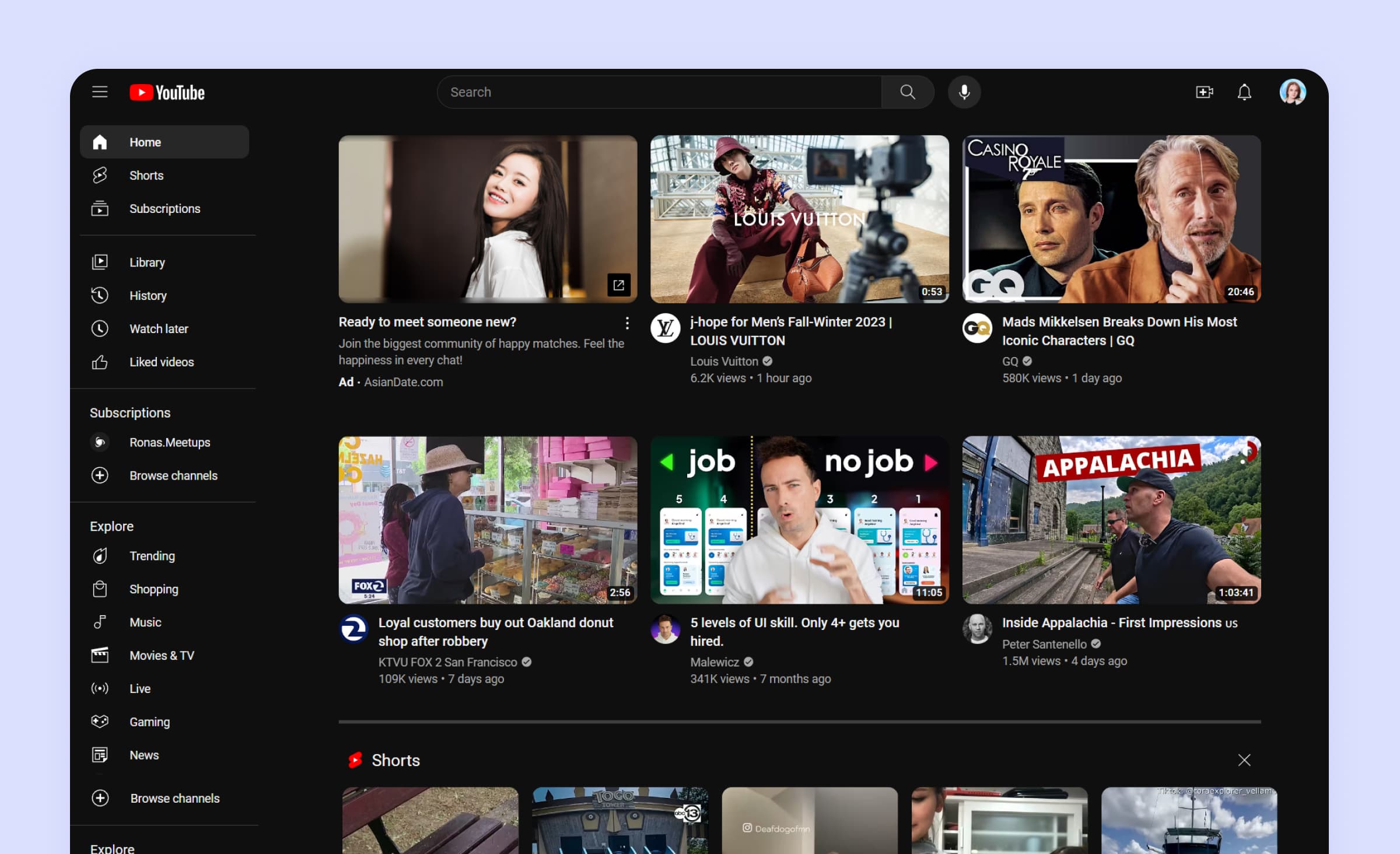1400x854 pixels.
Task: Open the History menu label
Action: coord(148,295)
